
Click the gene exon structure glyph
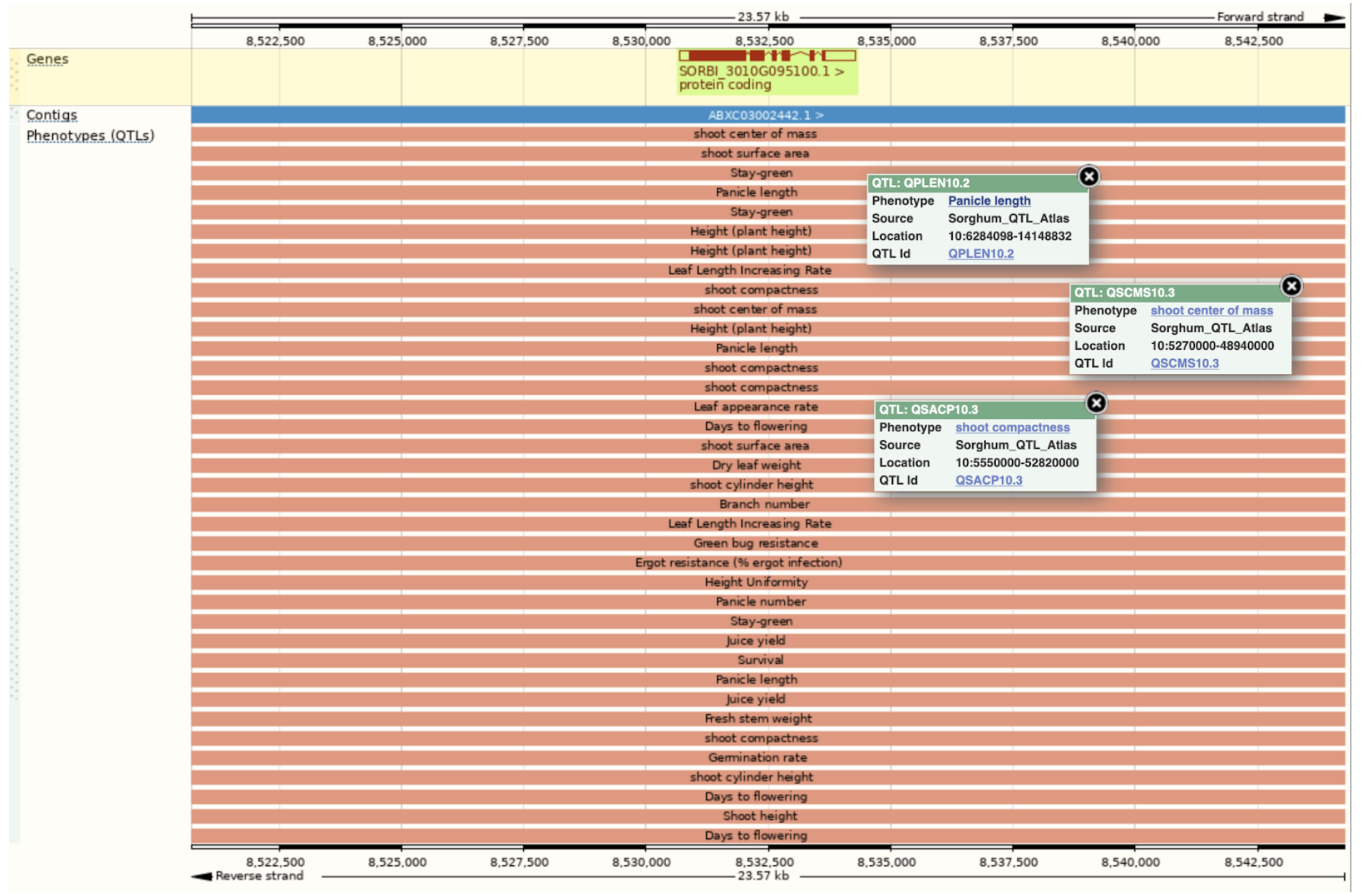(767, 55)
